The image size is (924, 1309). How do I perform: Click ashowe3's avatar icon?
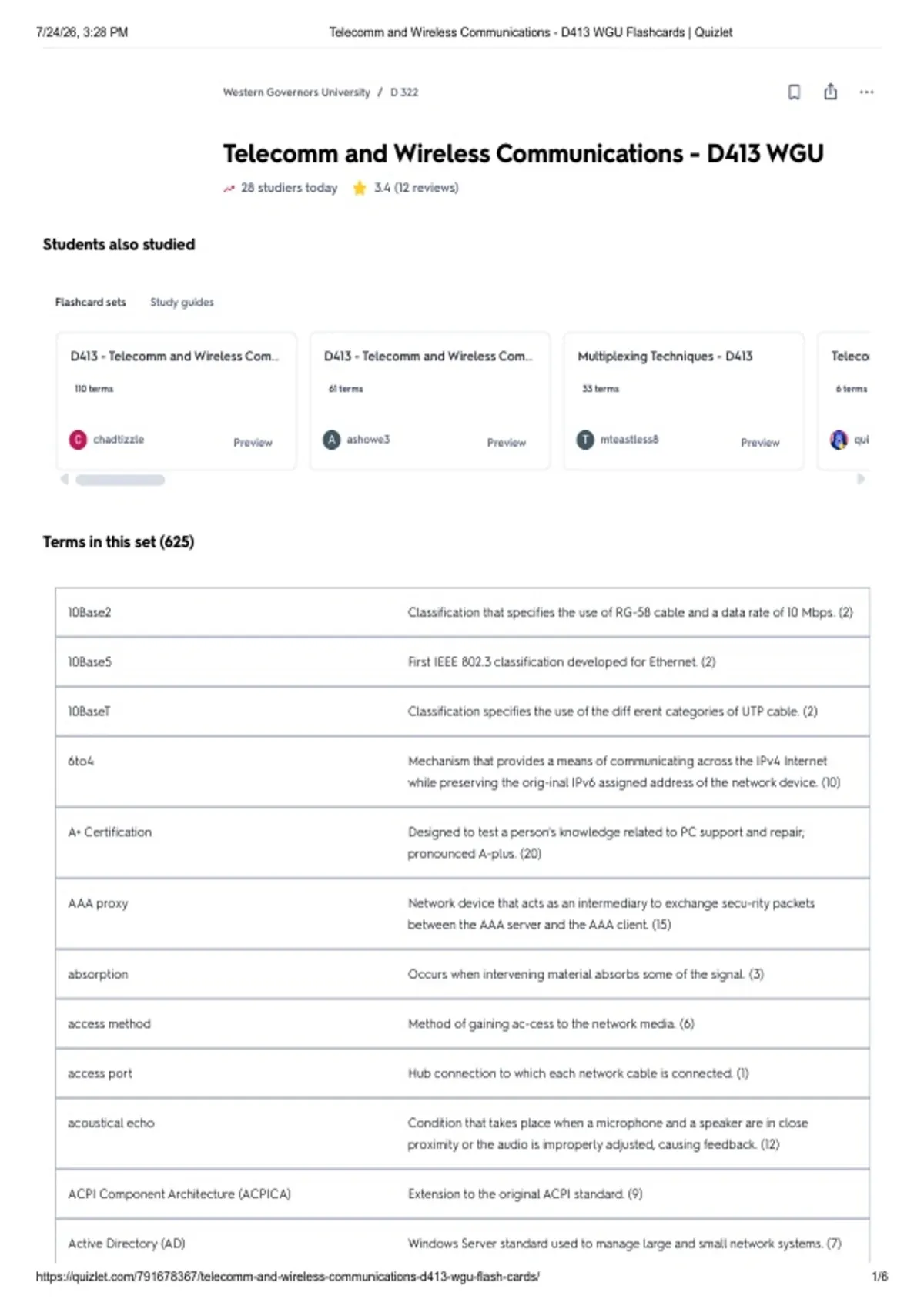(332, 440)
